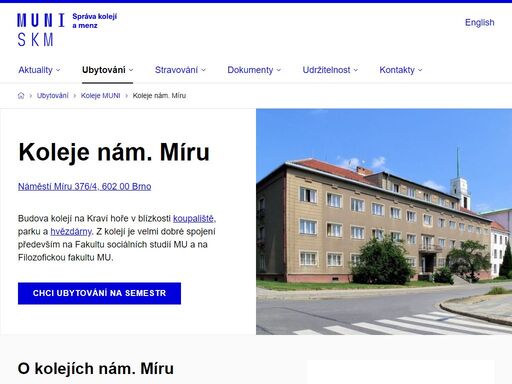Open the Kontakty menu
The width and height of the screenshot is (512, 384).
(401, 70)
